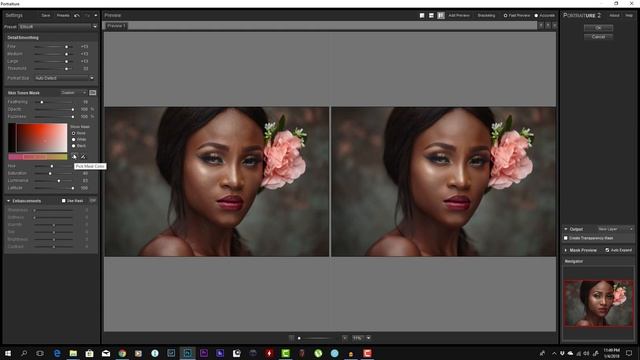The height and width of the screenshot is (360, 640).
Task: Click the Cancel button
Action: click(x=598, y=37)
